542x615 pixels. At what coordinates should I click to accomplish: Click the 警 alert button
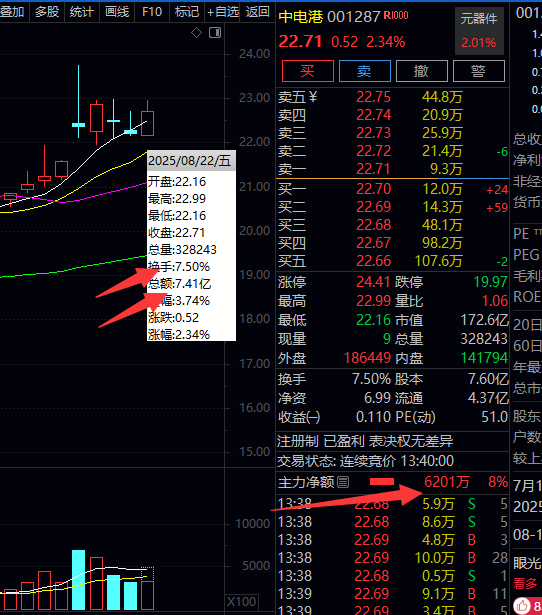[478, 71]
